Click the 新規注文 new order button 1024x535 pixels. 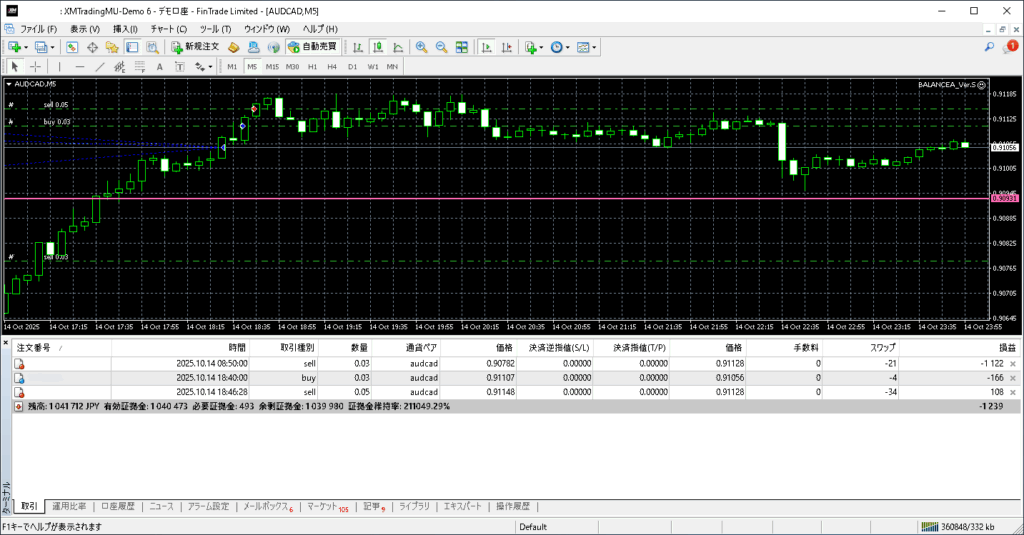(x=194, y=47)
